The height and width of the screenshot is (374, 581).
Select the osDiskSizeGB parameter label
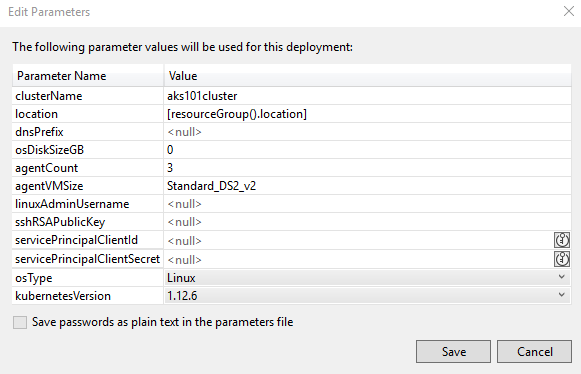49,150
